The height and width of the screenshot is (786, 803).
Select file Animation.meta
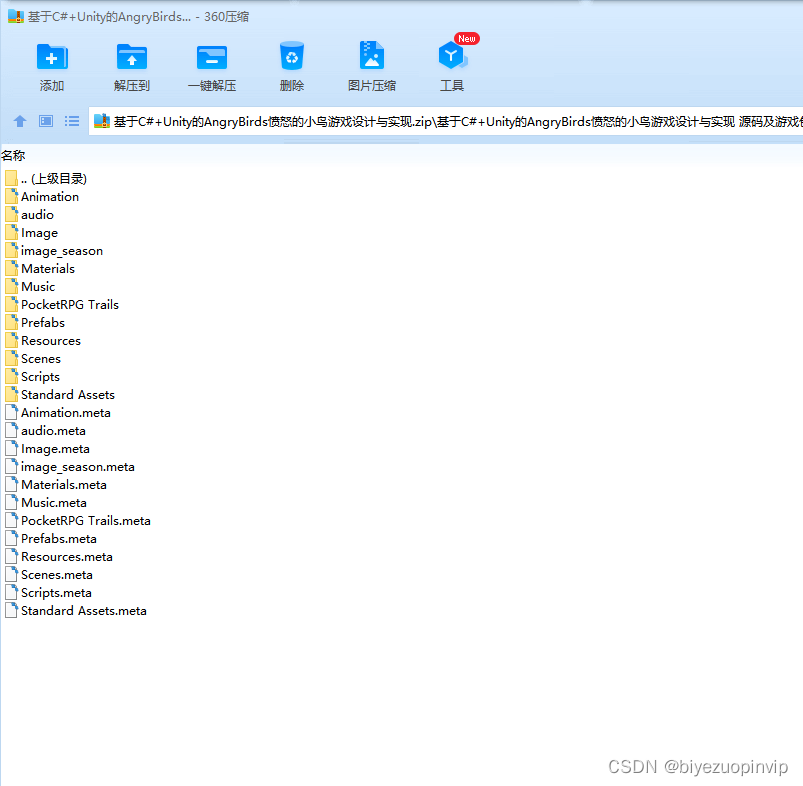tap(58, 413)
